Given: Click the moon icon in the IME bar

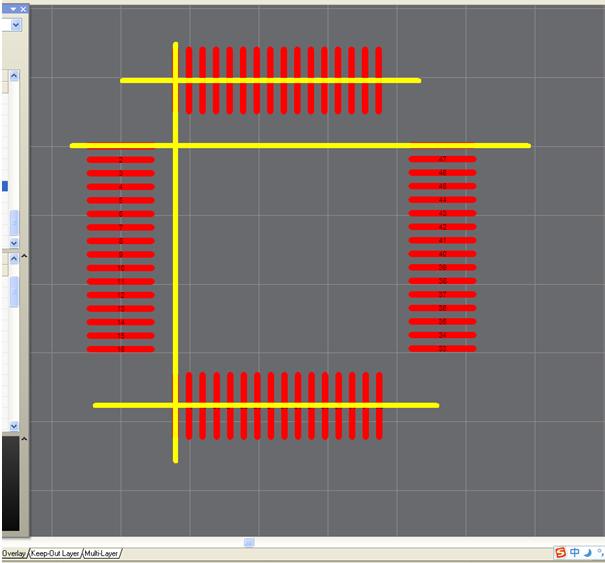Looking at the screenshot, I should coord(588,553).
